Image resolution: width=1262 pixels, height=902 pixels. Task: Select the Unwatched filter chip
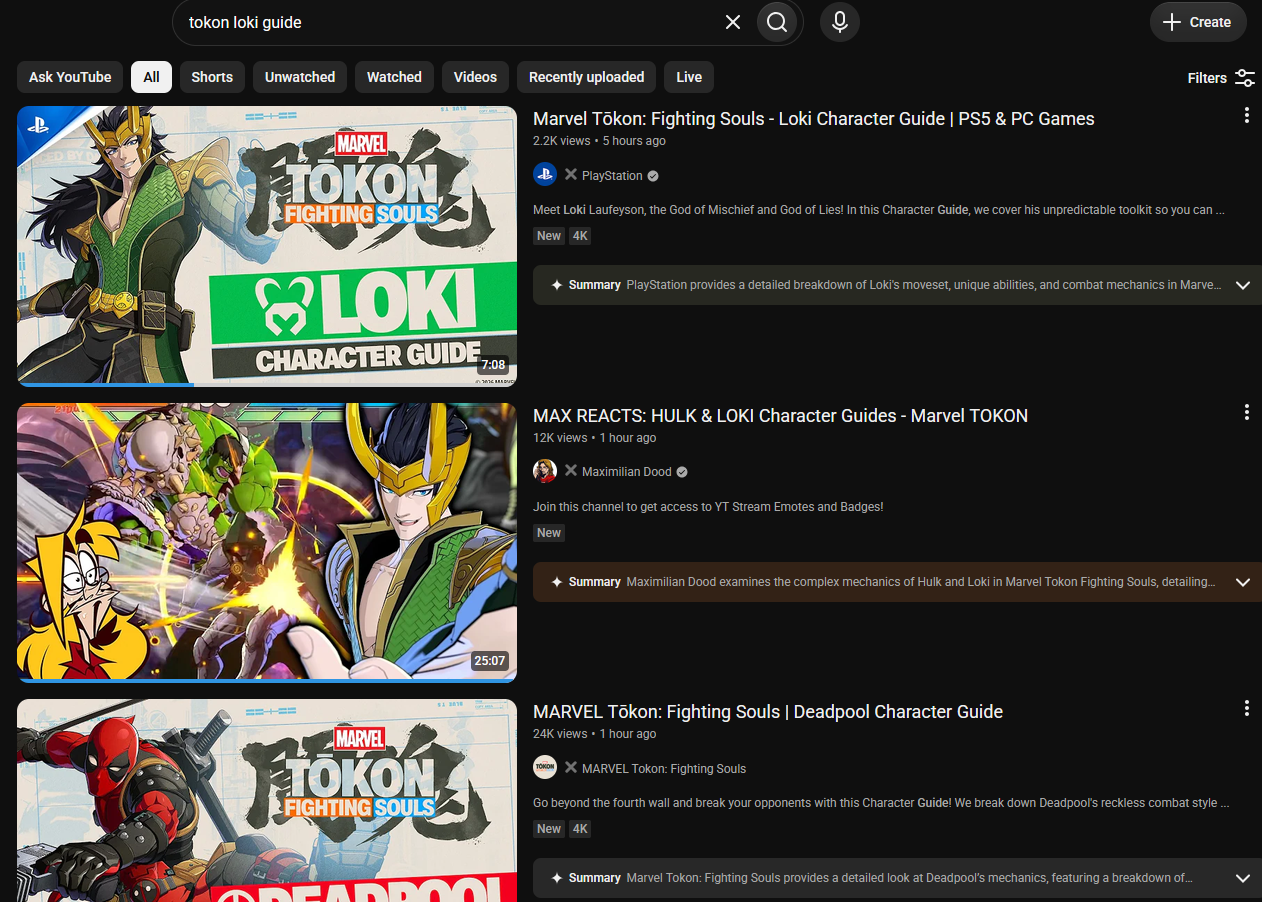(x=300, y=77)
